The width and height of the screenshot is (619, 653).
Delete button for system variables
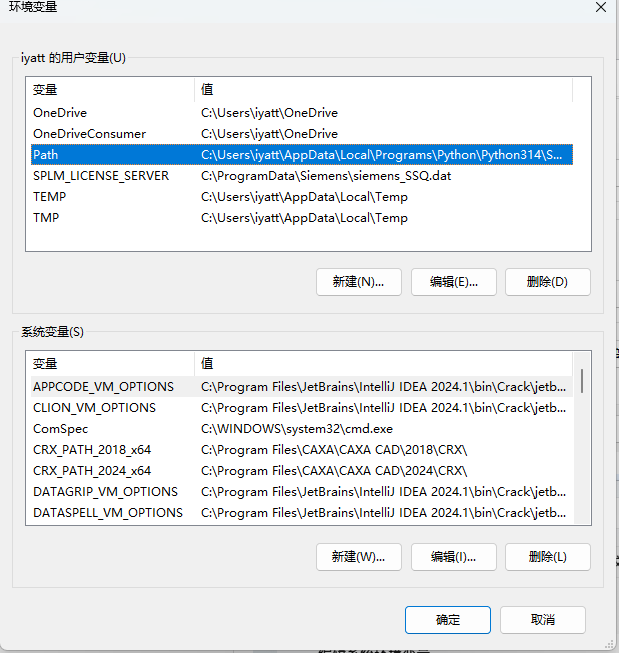[547, 556]
